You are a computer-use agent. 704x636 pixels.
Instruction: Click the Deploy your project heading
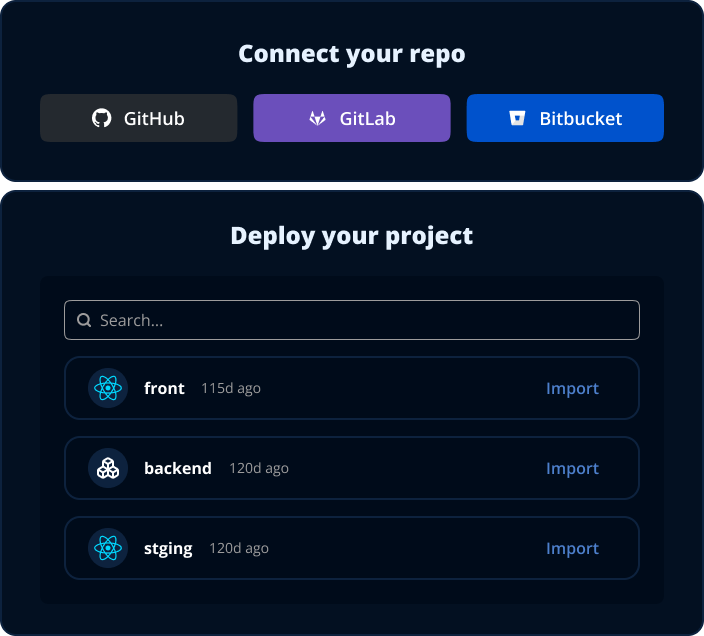point(352,236)
